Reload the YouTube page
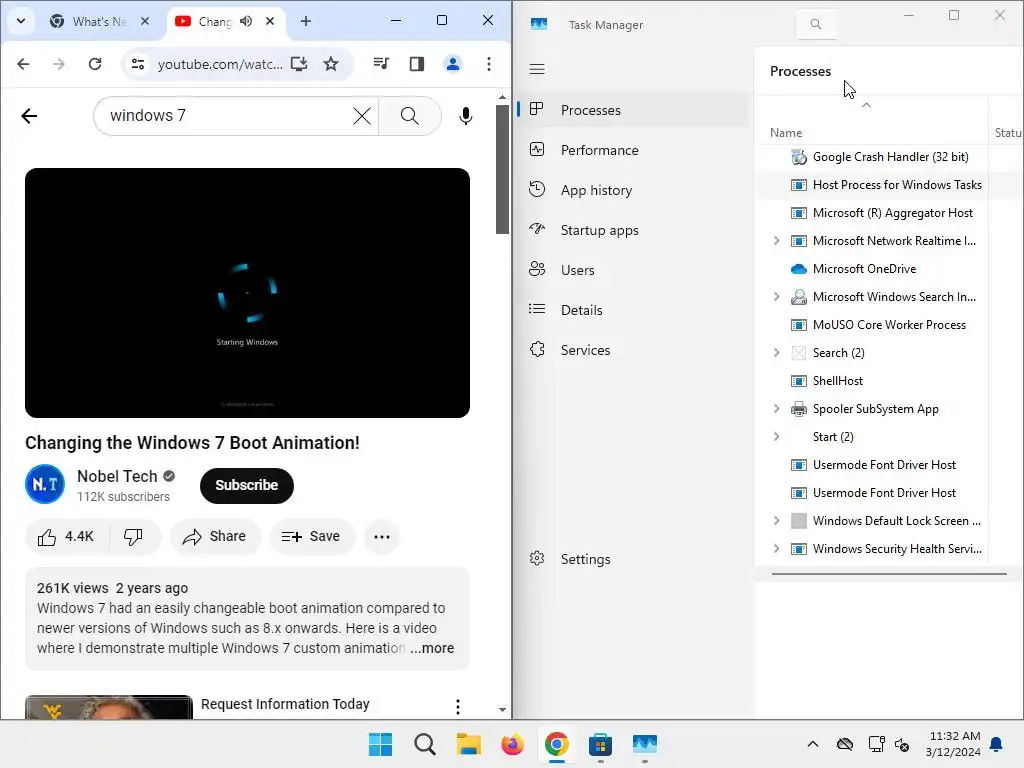 tap(95, 64)
